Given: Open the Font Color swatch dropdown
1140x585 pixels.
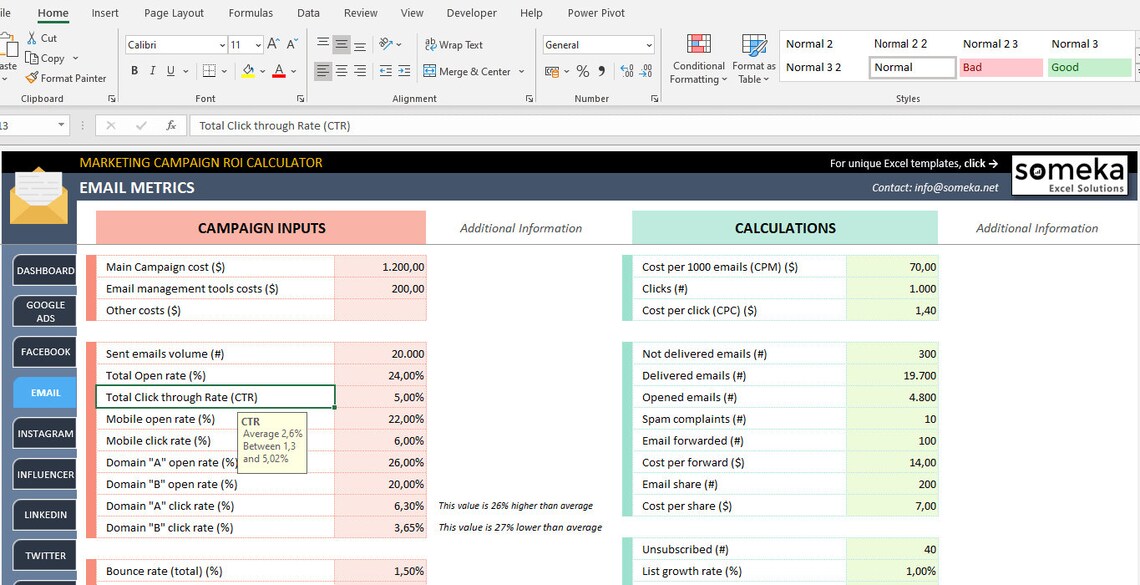Looking at the screenshot, I should [292, 71].
